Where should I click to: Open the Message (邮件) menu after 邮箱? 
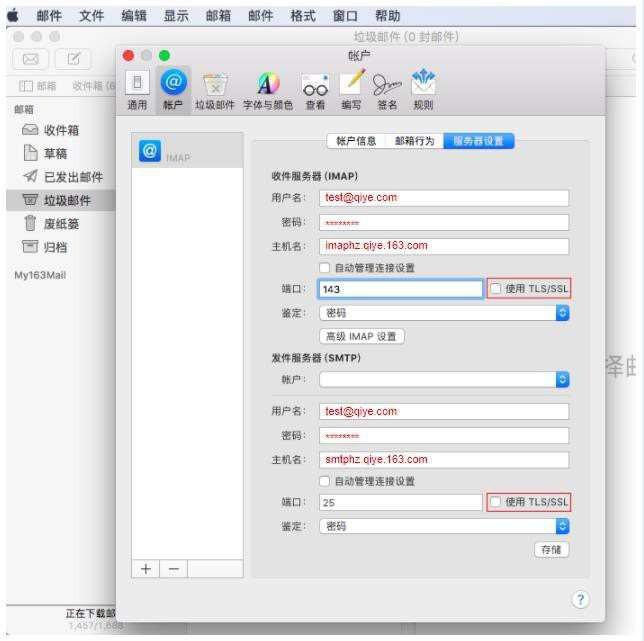pos(260,16)
